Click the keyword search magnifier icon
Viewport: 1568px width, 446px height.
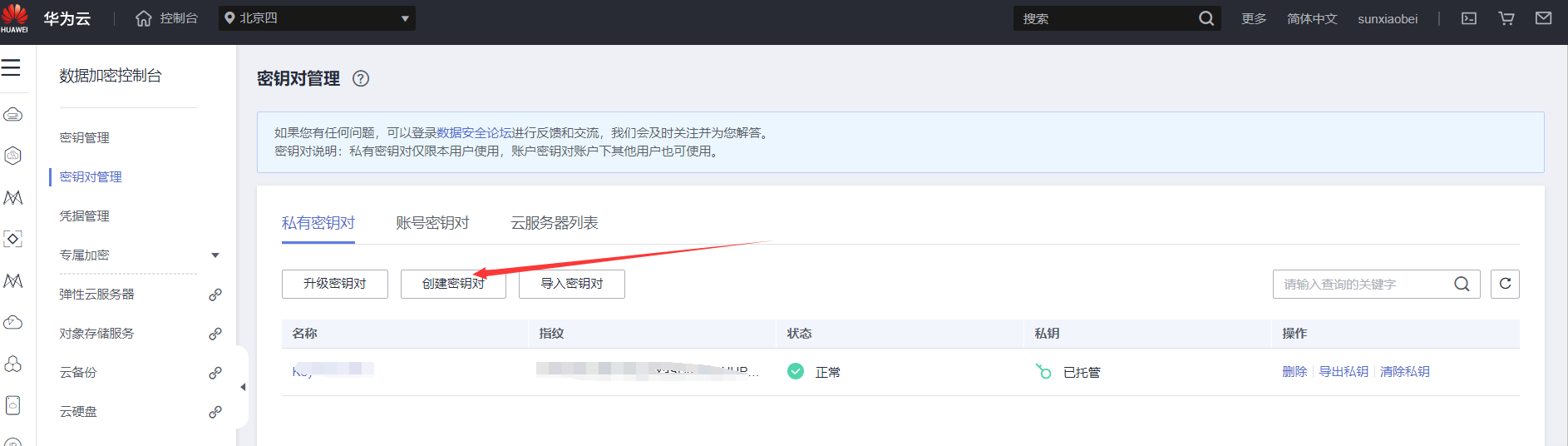click(1462, 285)
